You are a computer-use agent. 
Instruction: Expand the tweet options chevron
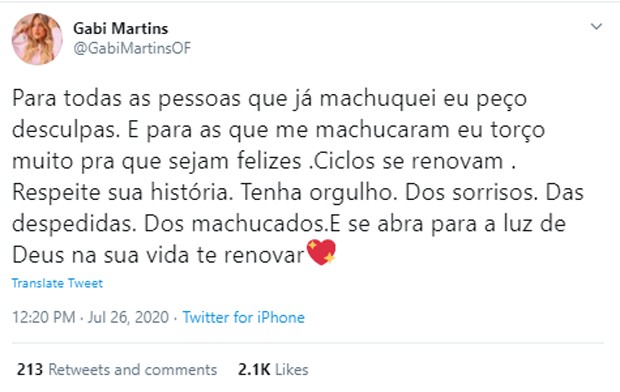coord(596,27)
